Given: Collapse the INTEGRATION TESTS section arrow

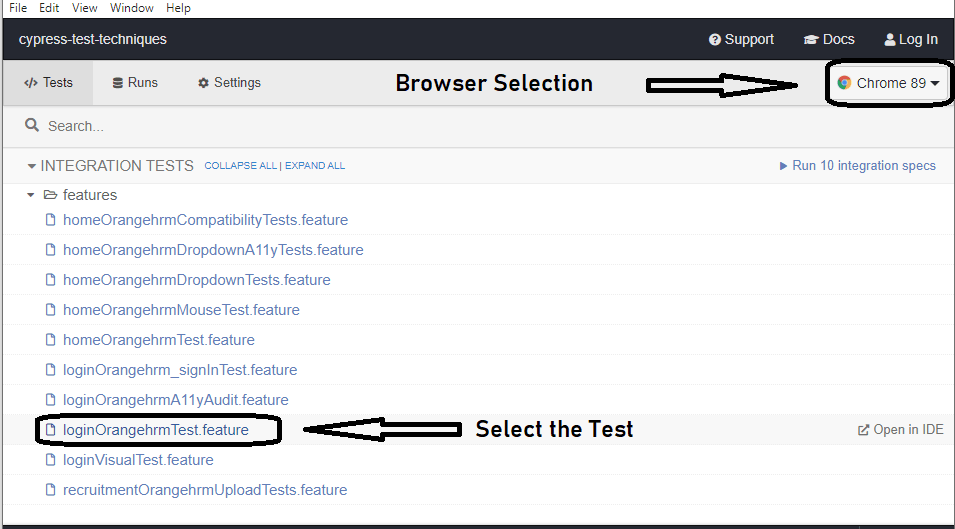Looking at the screenshot, I should point(32,166).
